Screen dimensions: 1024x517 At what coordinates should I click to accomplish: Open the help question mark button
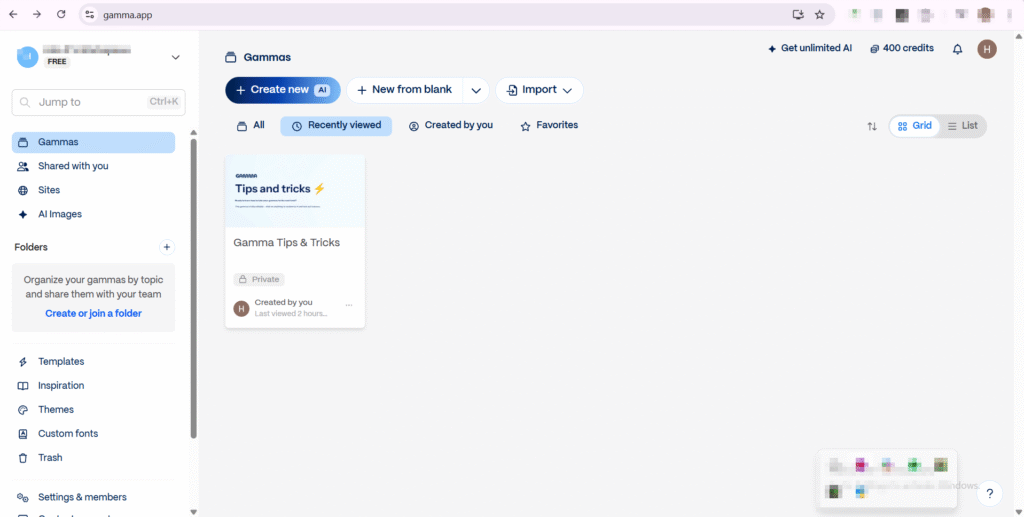[990, 494]
